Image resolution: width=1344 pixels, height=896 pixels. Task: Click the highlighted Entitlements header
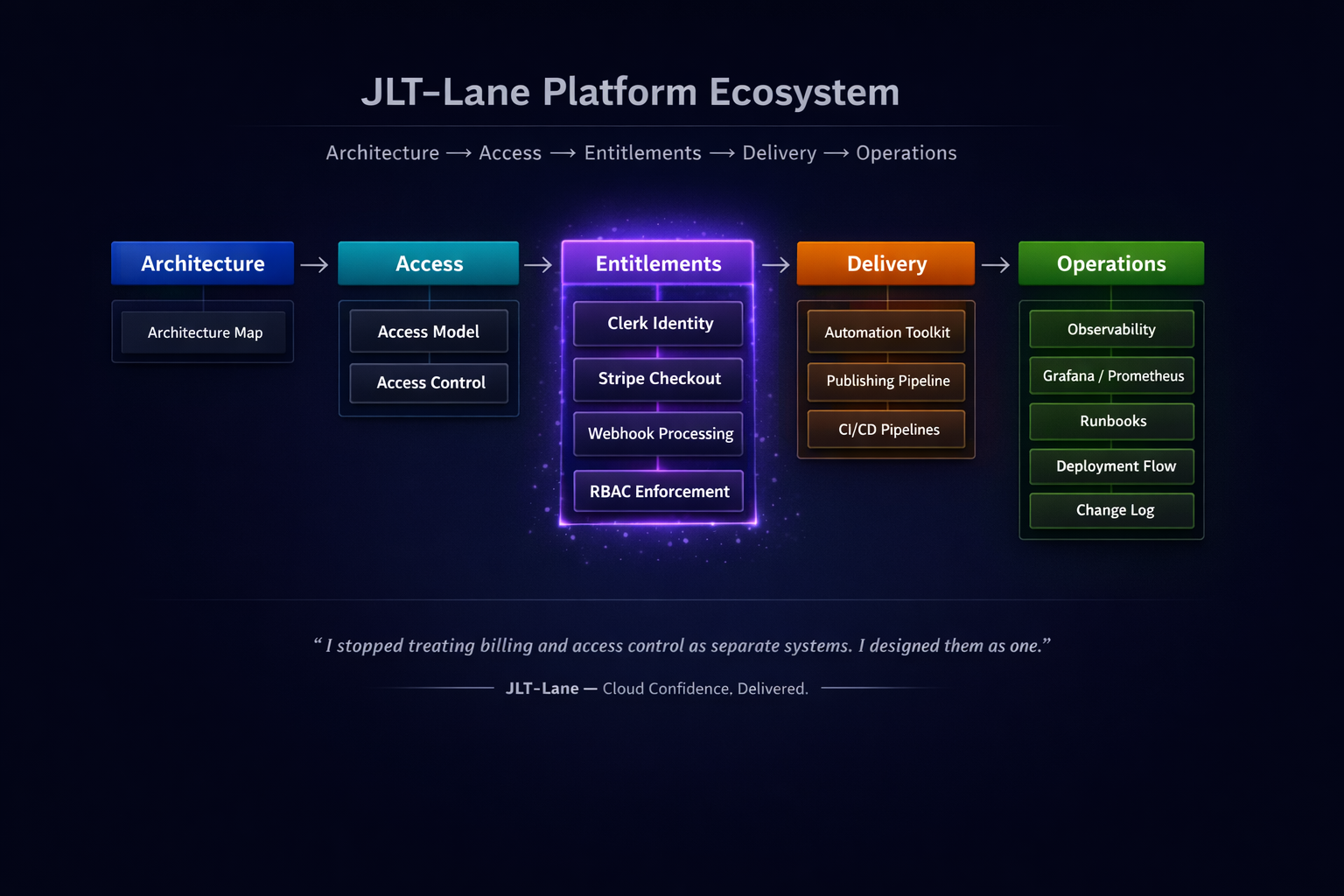click(658, 263)
